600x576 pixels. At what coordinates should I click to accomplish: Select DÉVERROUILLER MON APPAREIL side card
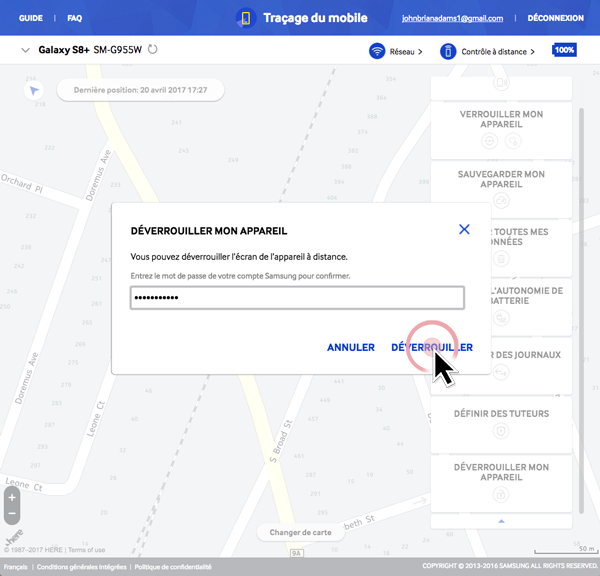click(501, 484)
